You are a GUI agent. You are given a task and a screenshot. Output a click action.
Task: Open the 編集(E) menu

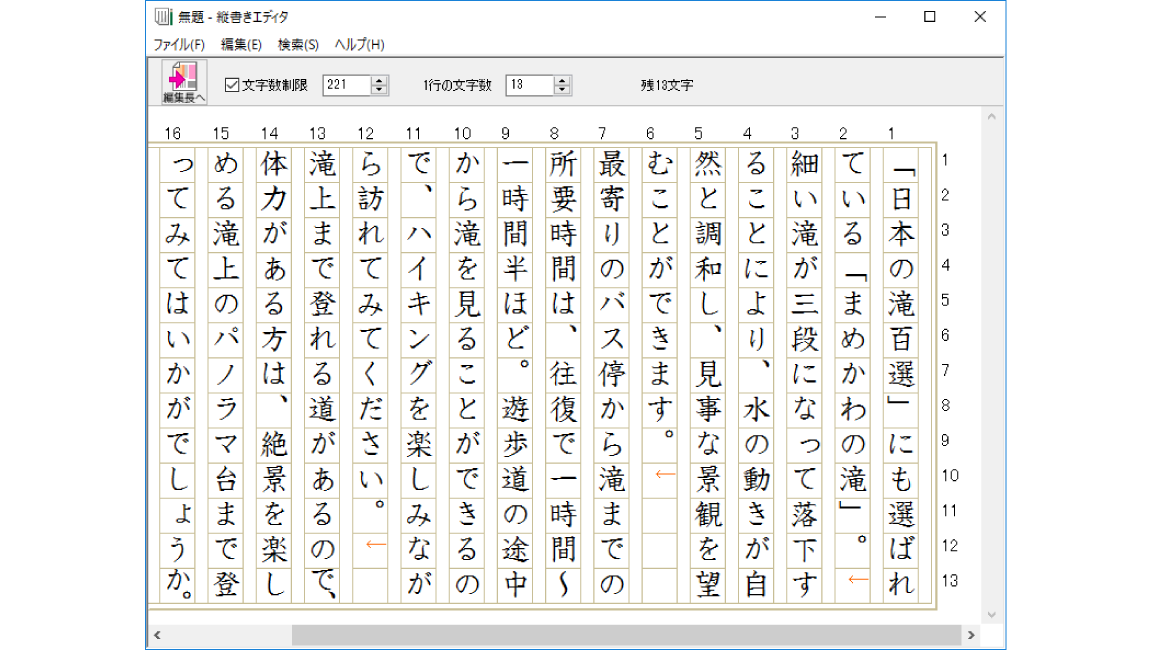pyautogui.click(x=241, y=44)
